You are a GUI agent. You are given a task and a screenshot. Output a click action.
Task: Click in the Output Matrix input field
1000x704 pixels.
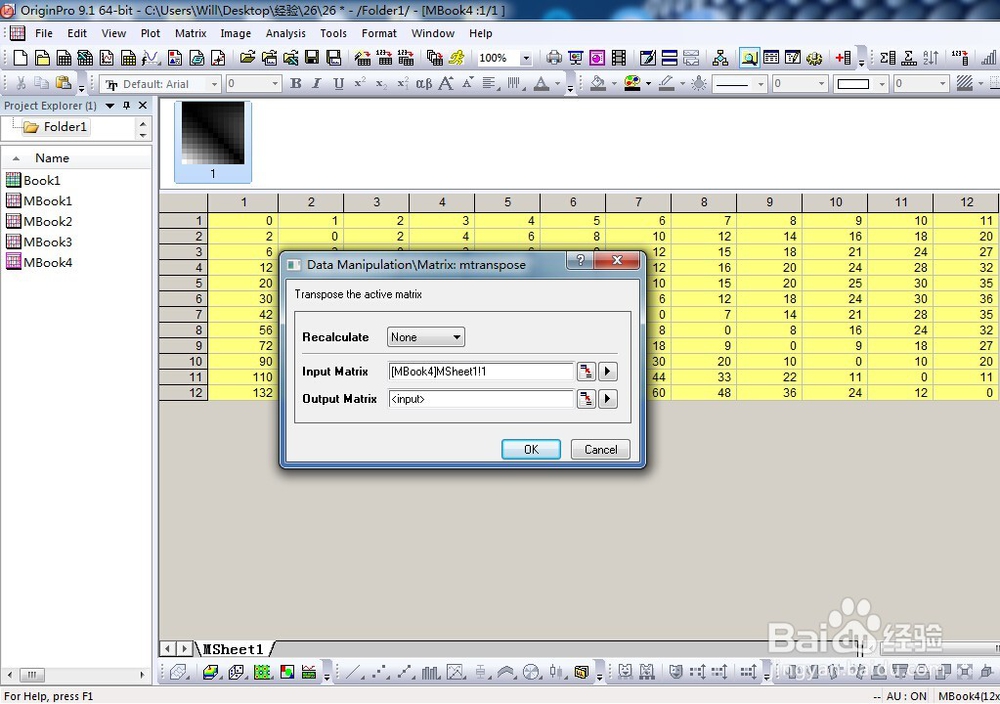481,399
